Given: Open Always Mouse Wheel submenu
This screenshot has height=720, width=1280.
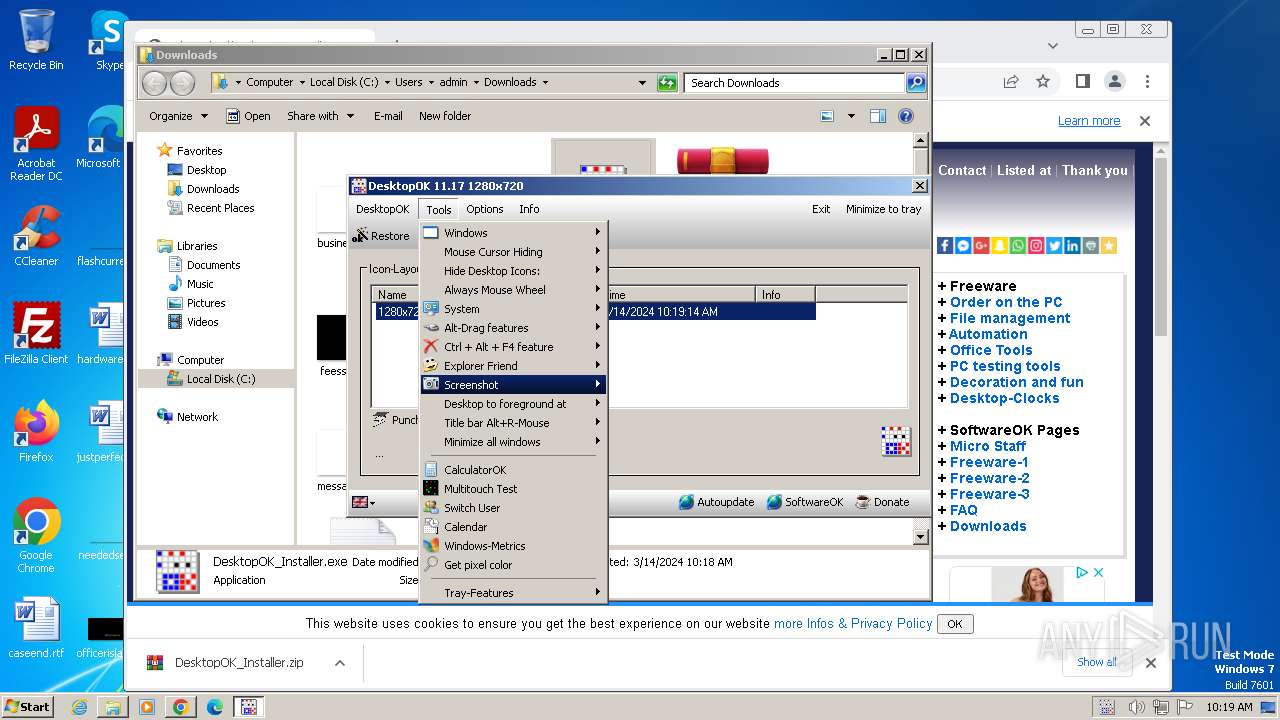Looking at the screenshot, I should coord(513,290).
